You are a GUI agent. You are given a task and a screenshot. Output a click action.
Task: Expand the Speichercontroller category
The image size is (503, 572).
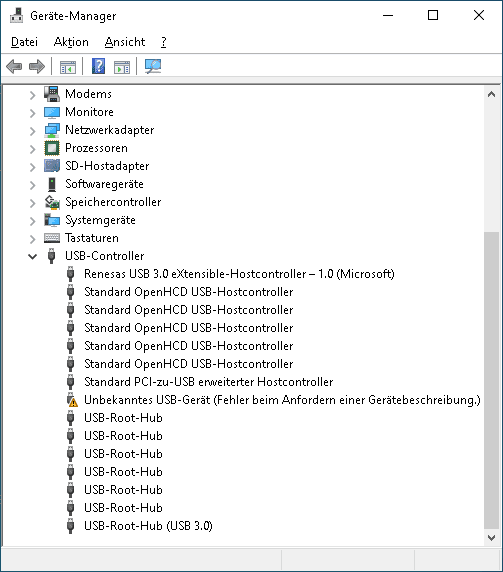point(32,203)
